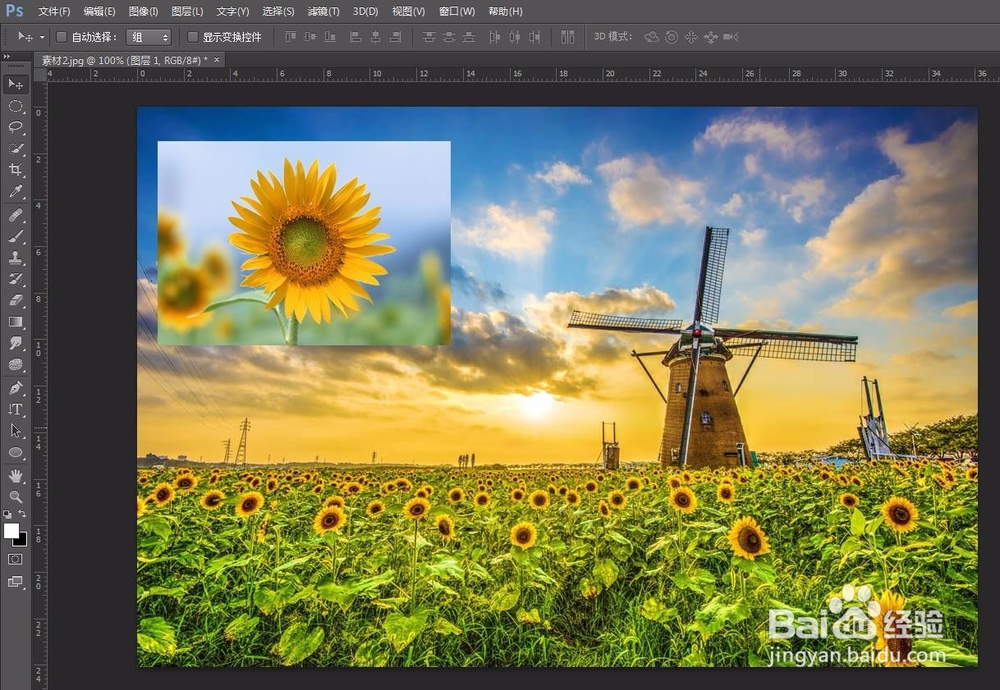Open the black background color picker
1000x690 pixels.
[x=23, y=541]
